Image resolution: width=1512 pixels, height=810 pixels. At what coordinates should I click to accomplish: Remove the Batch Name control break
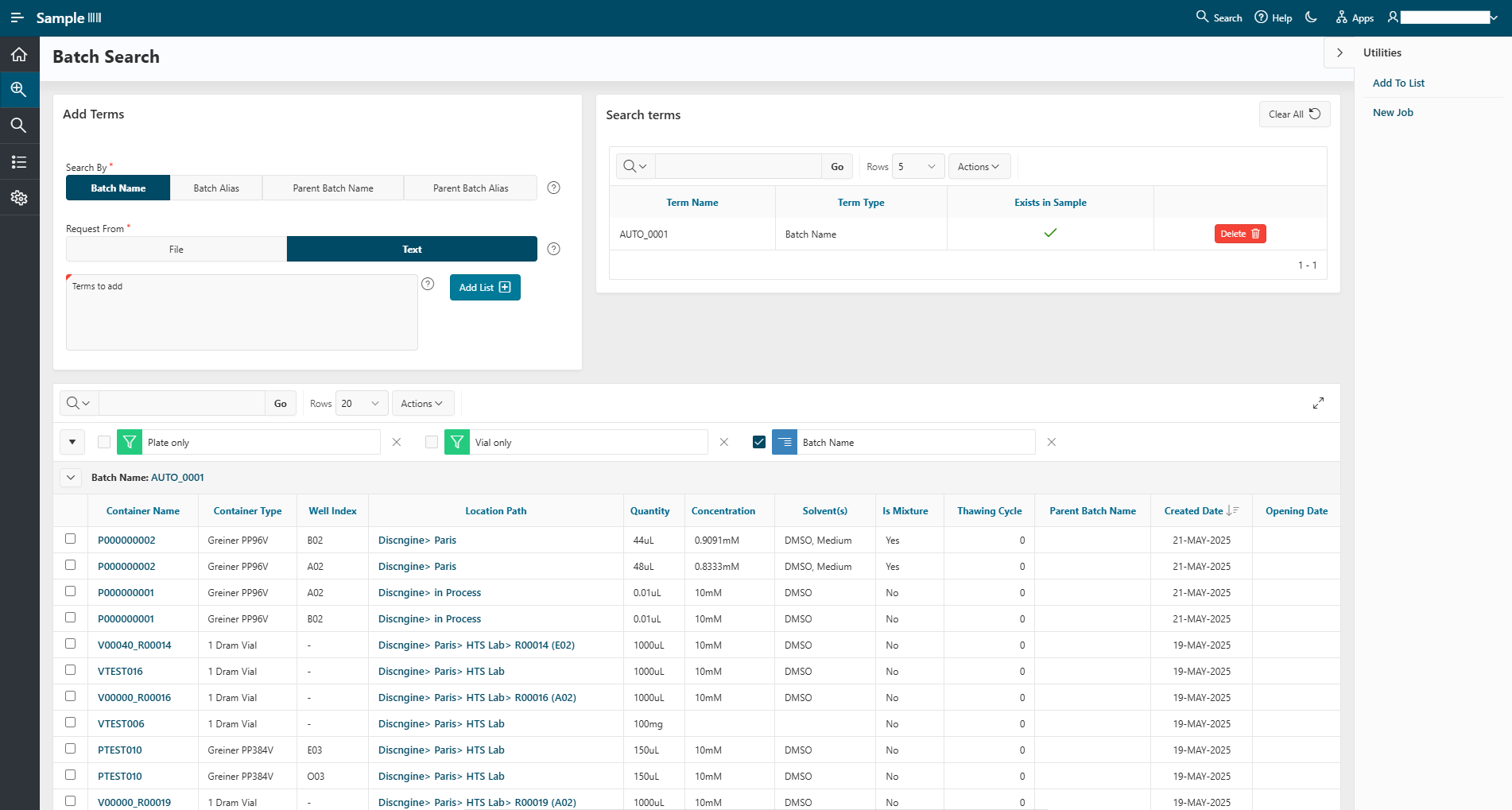tap(1052, 442)
